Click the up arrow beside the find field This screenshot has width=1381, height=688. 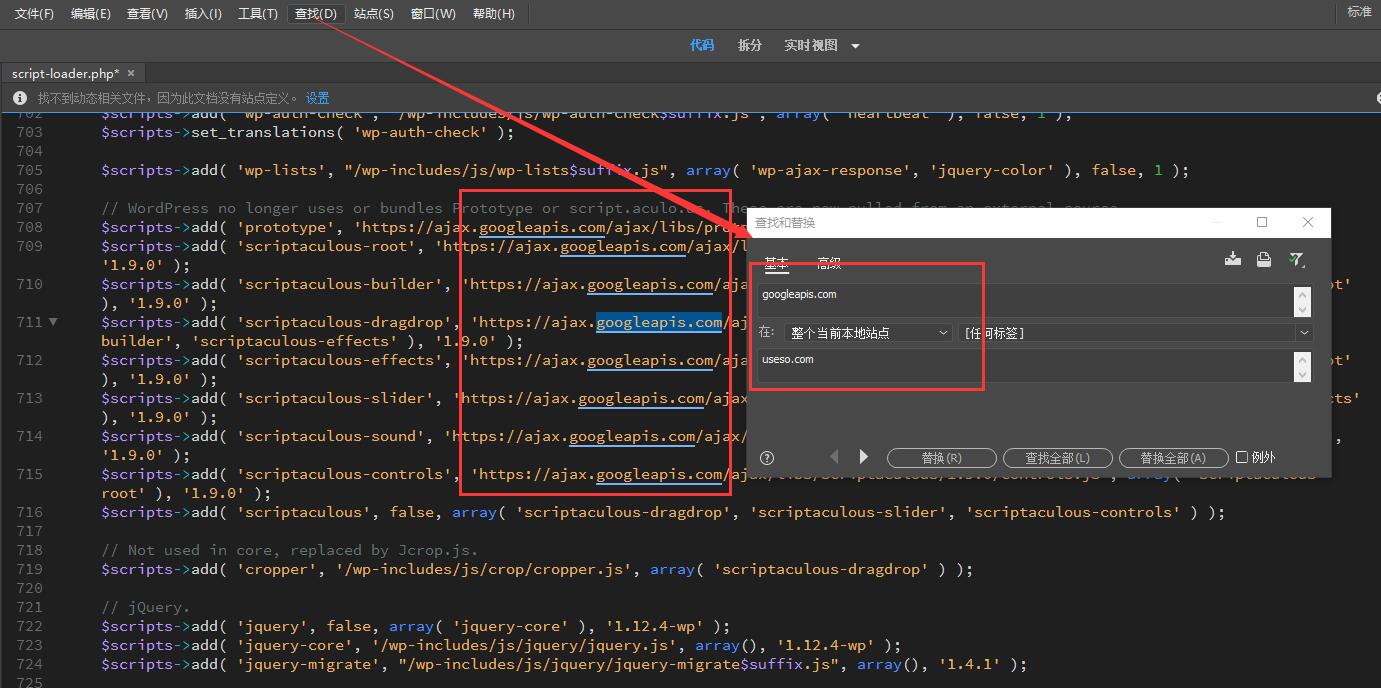1302,294
